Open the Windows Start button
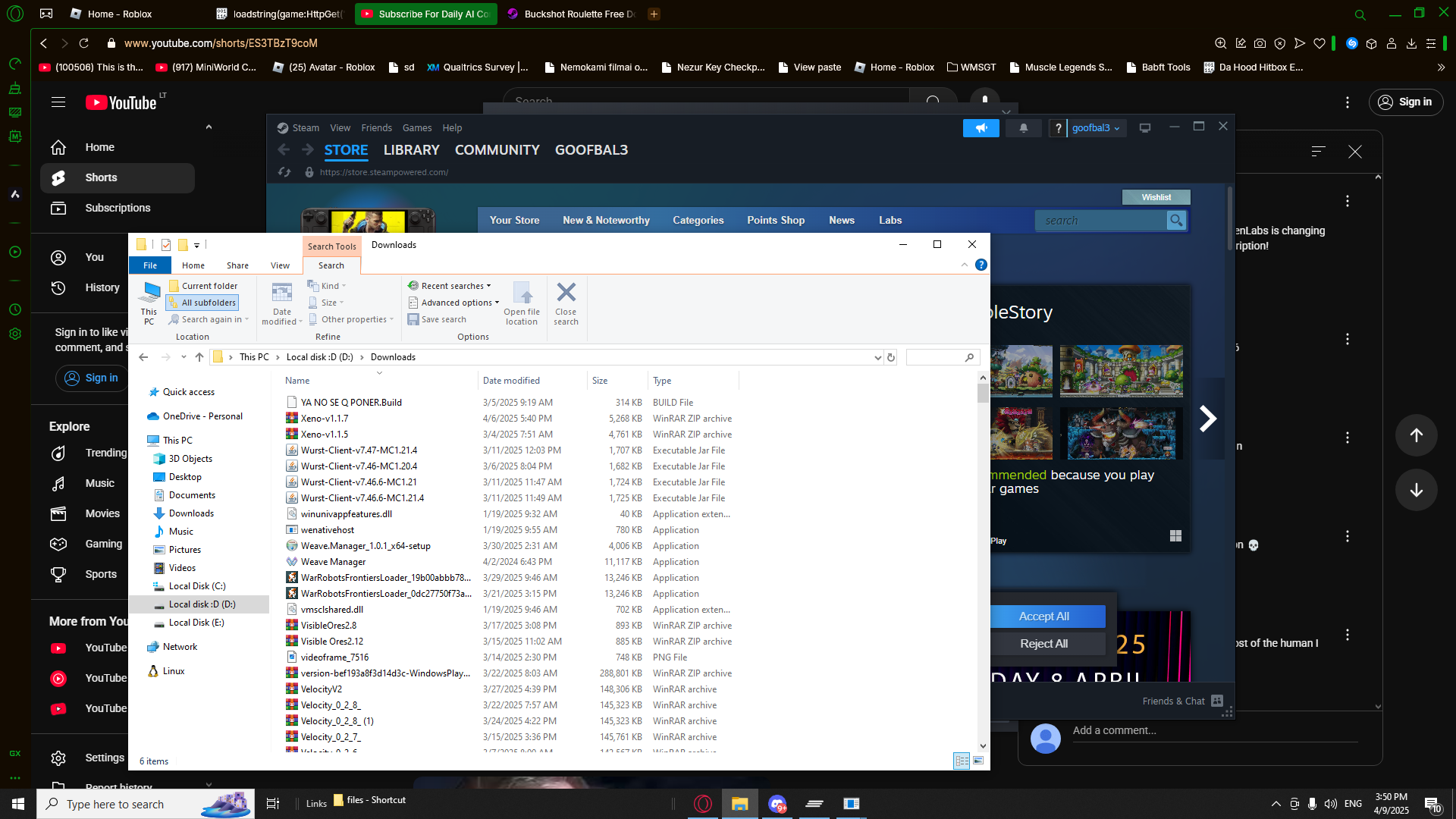1456x819 pixels. click(x=18, y=804)
